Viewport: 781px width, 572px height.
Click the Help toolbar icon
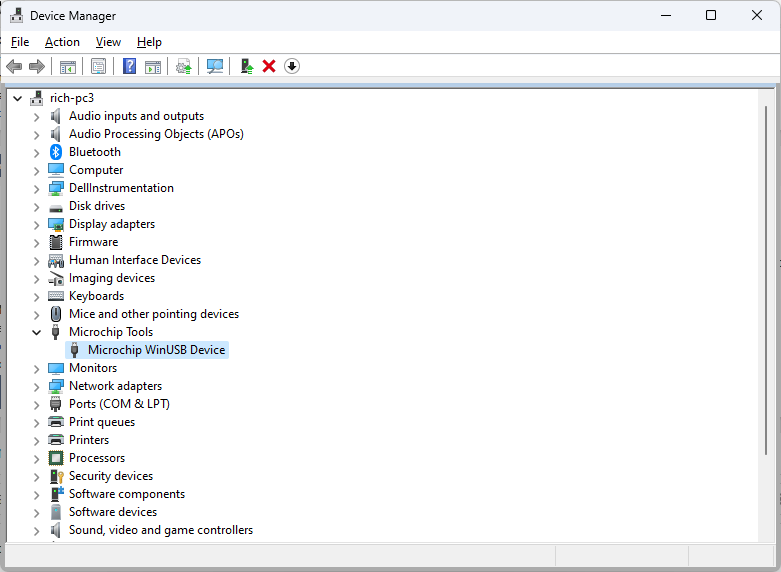[x=129, y=66]
